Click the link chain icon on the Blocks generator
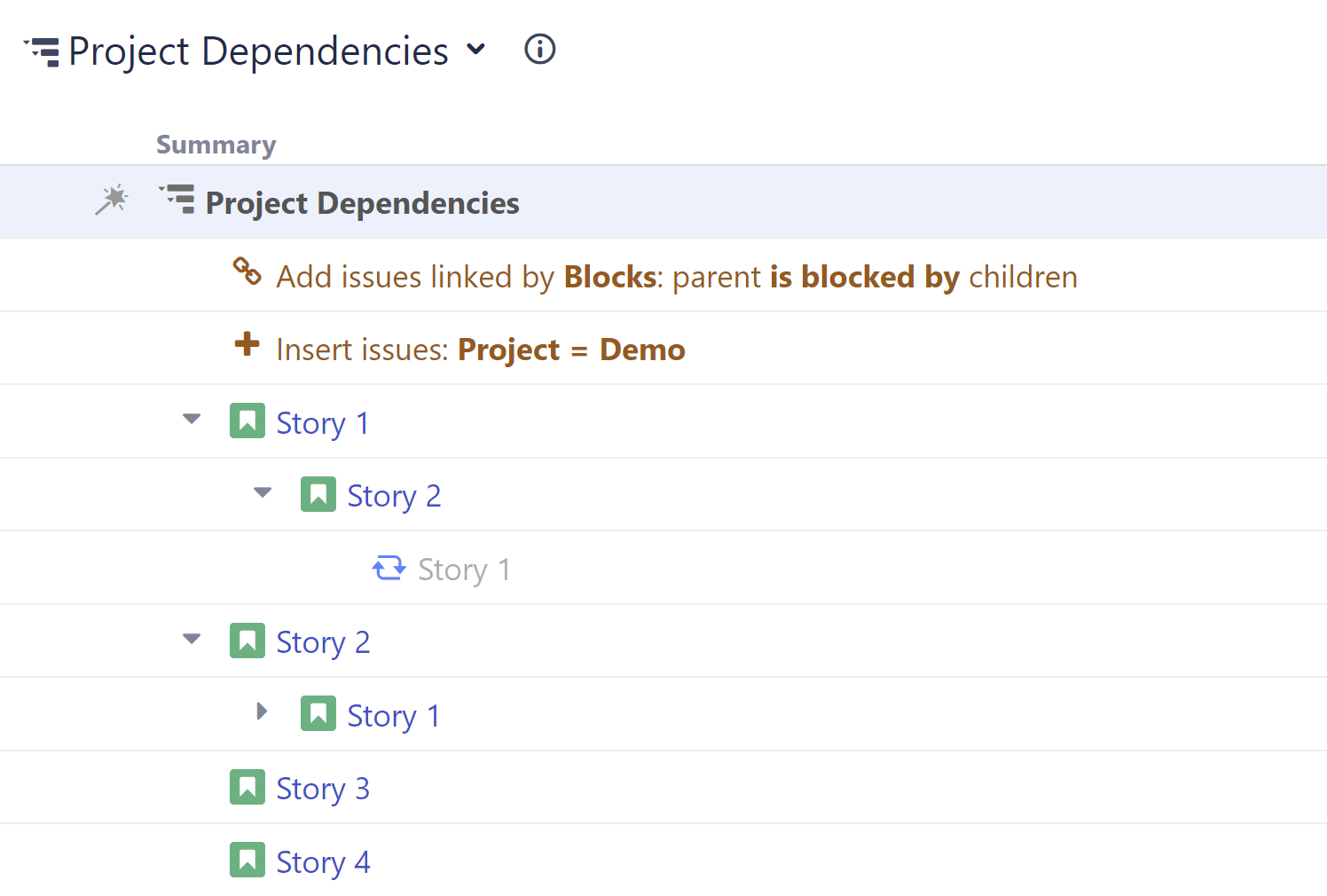Image resolution: width=1327 pixels, height=896 pixels. coord(247,271)
